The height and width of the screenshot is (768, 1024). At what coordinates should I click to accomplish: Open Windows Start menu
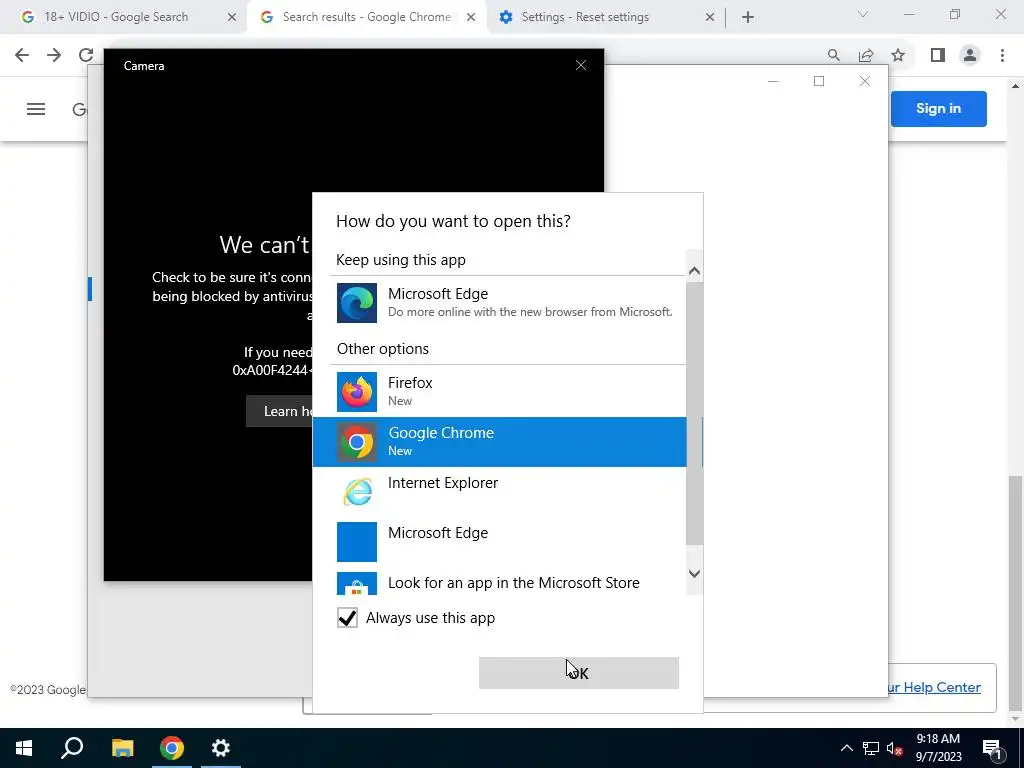(24, 748)
